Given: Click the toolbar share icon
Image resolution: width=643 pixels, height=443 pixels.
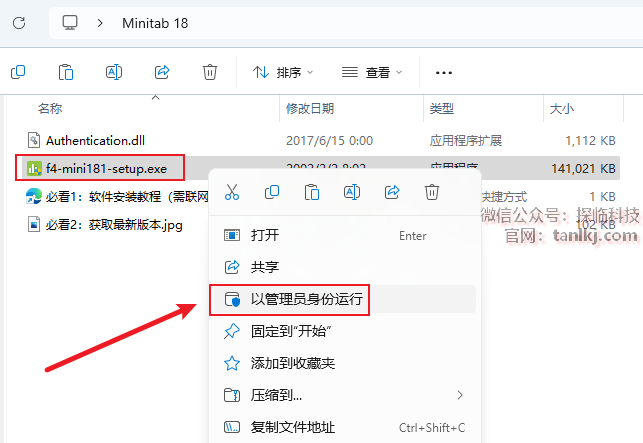Looking at the screenshot, I should tap(162, 72).
